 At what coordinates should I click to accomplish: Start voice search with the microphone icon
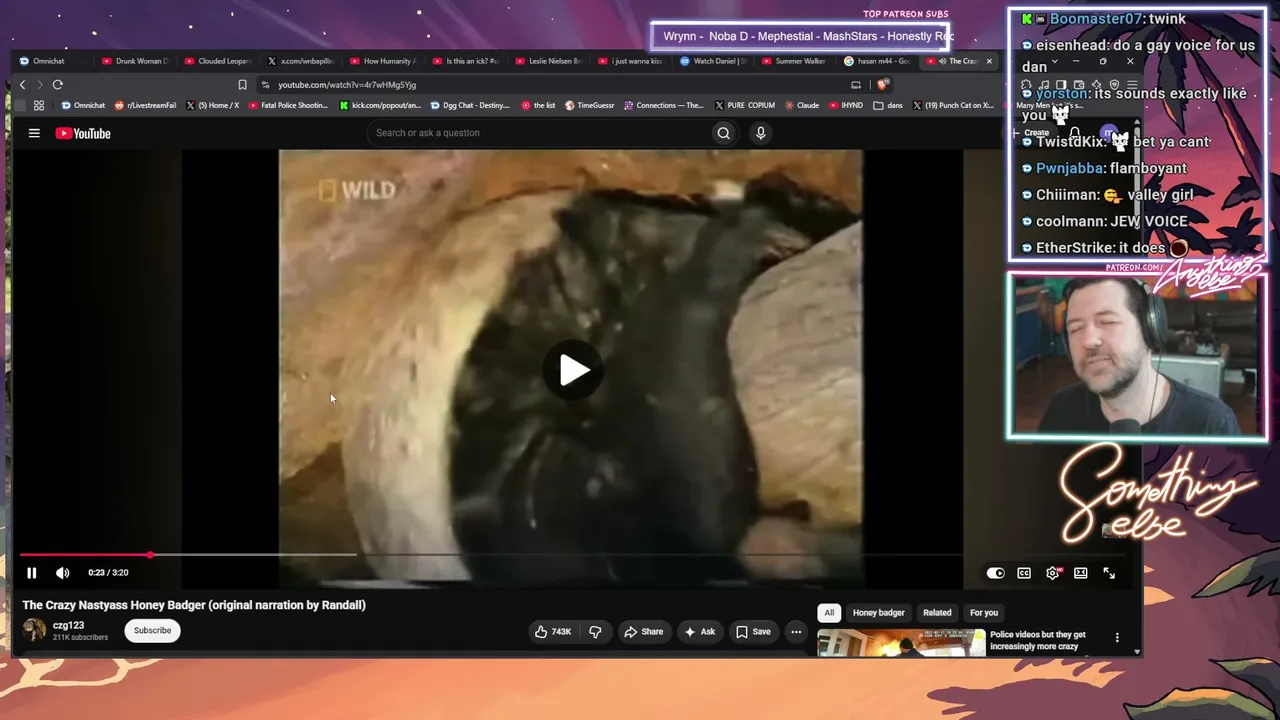tap(761, 133)
